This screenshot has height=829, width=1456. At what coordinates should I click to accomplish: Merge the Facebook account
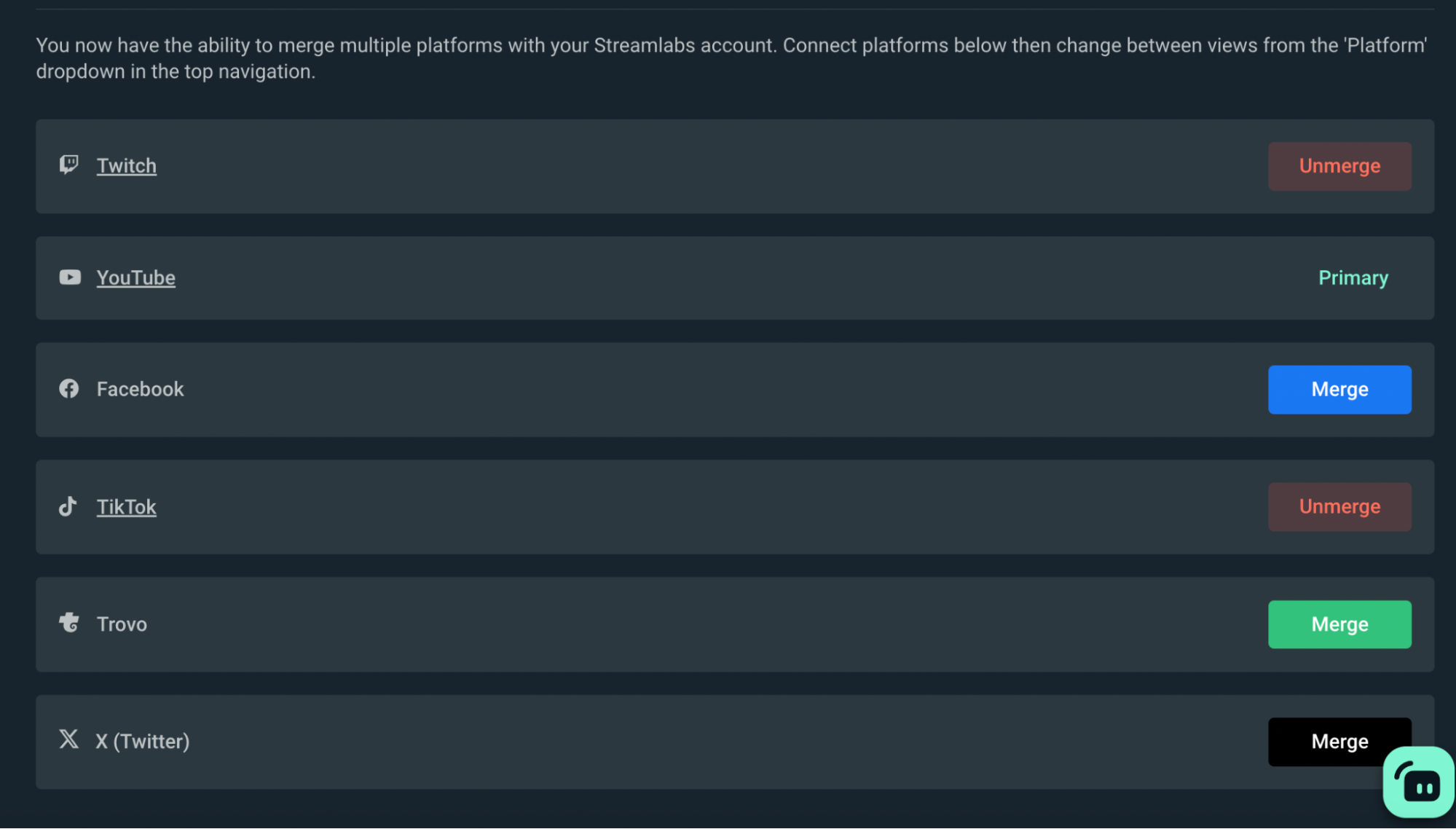coord(1339,389)
